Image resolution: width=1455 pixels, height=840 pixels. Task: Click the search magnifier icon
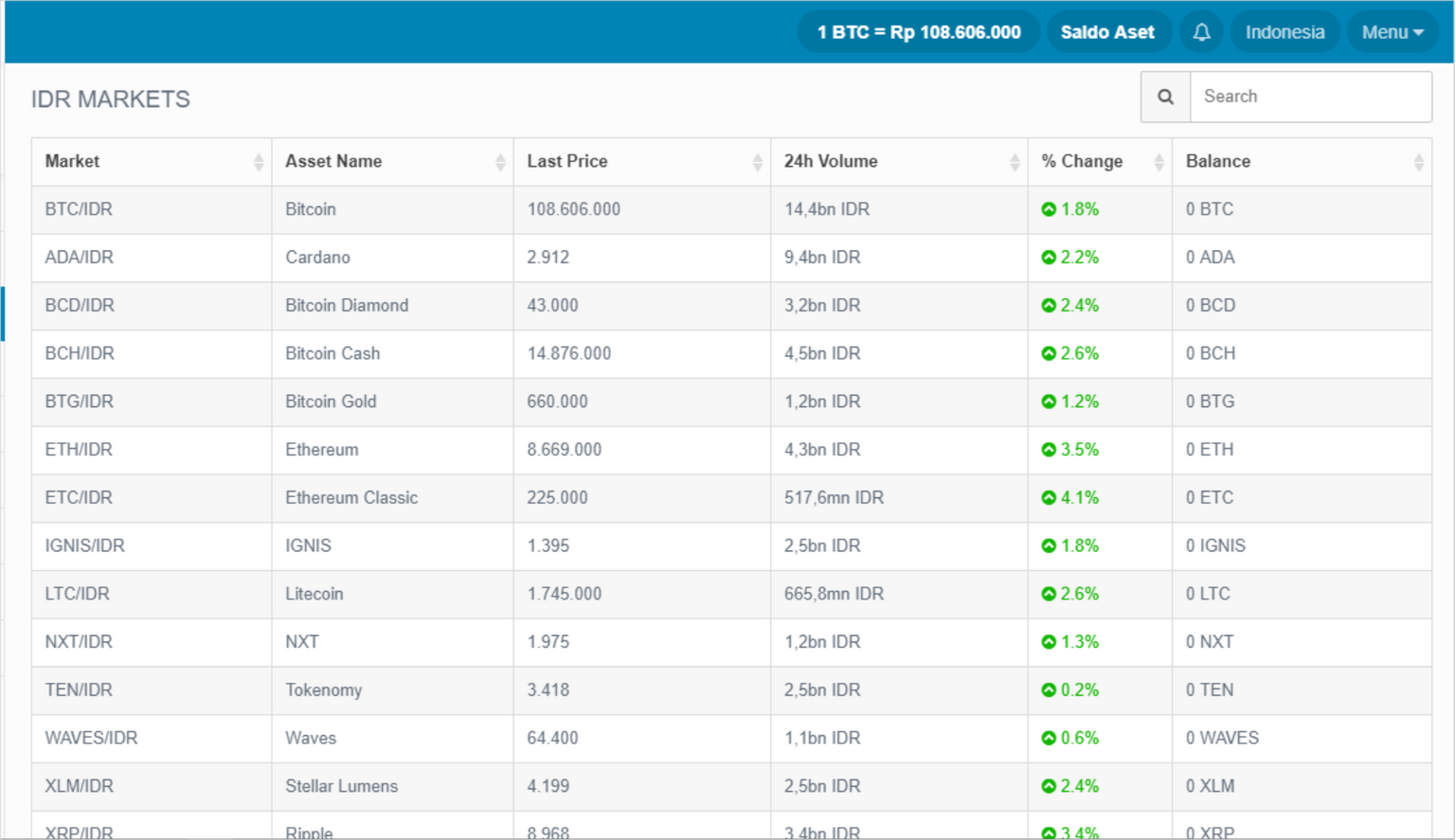coord(1165,97)
